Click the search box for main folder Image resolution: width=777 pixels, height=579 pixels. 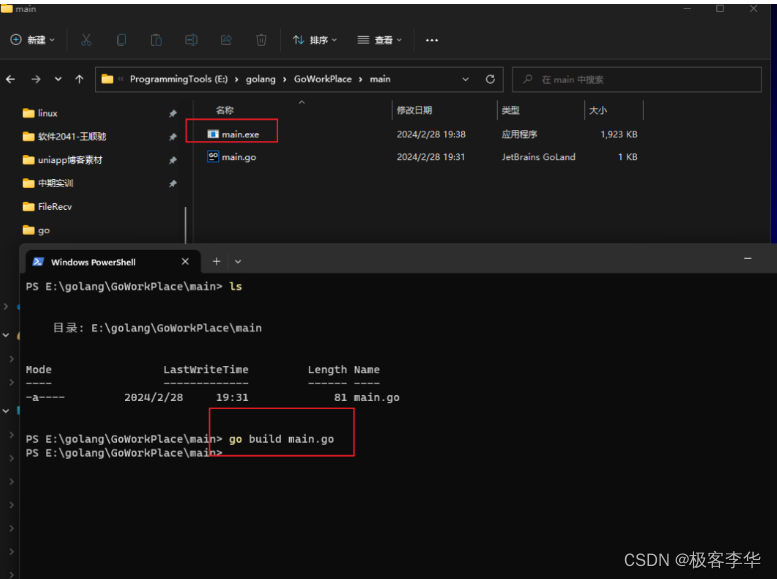pos(637,79)
